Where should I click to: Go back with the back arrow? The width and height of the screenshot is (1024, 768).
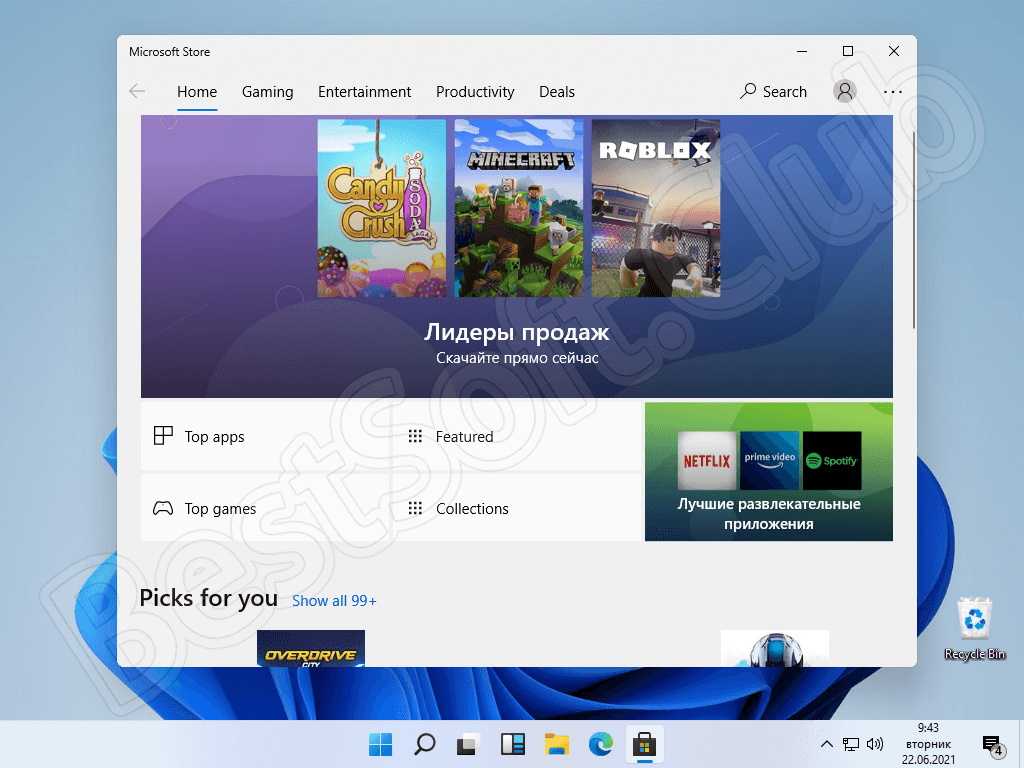137,91
